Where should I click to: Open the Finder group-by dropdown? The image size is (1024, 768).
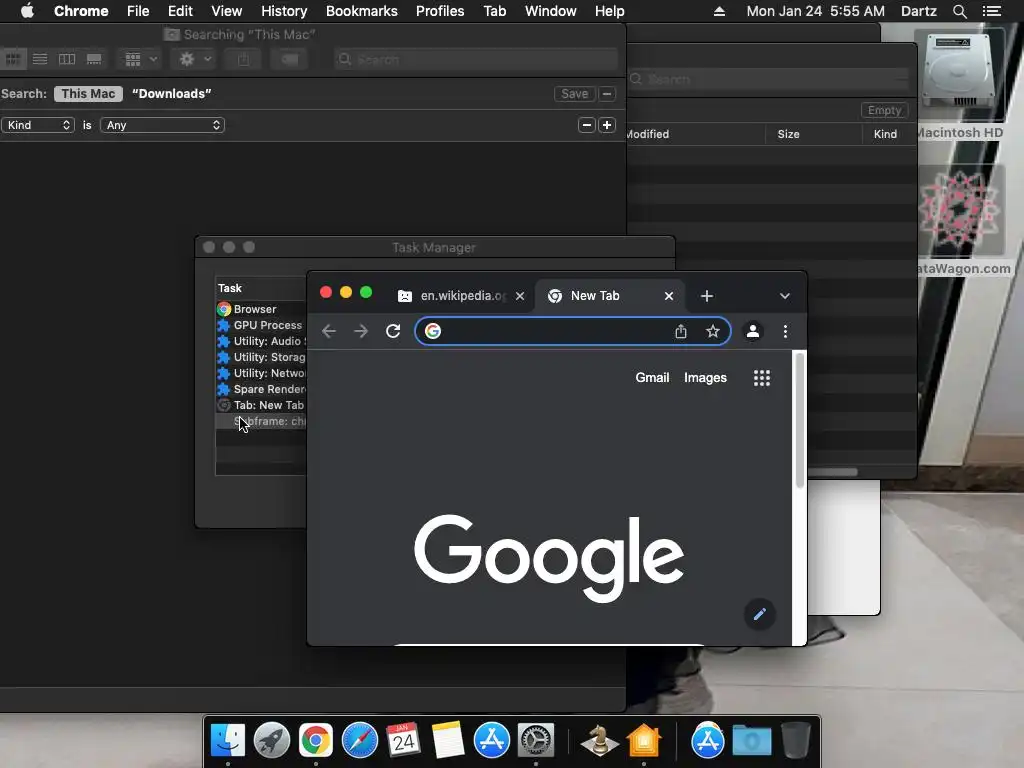coord(140,59)
